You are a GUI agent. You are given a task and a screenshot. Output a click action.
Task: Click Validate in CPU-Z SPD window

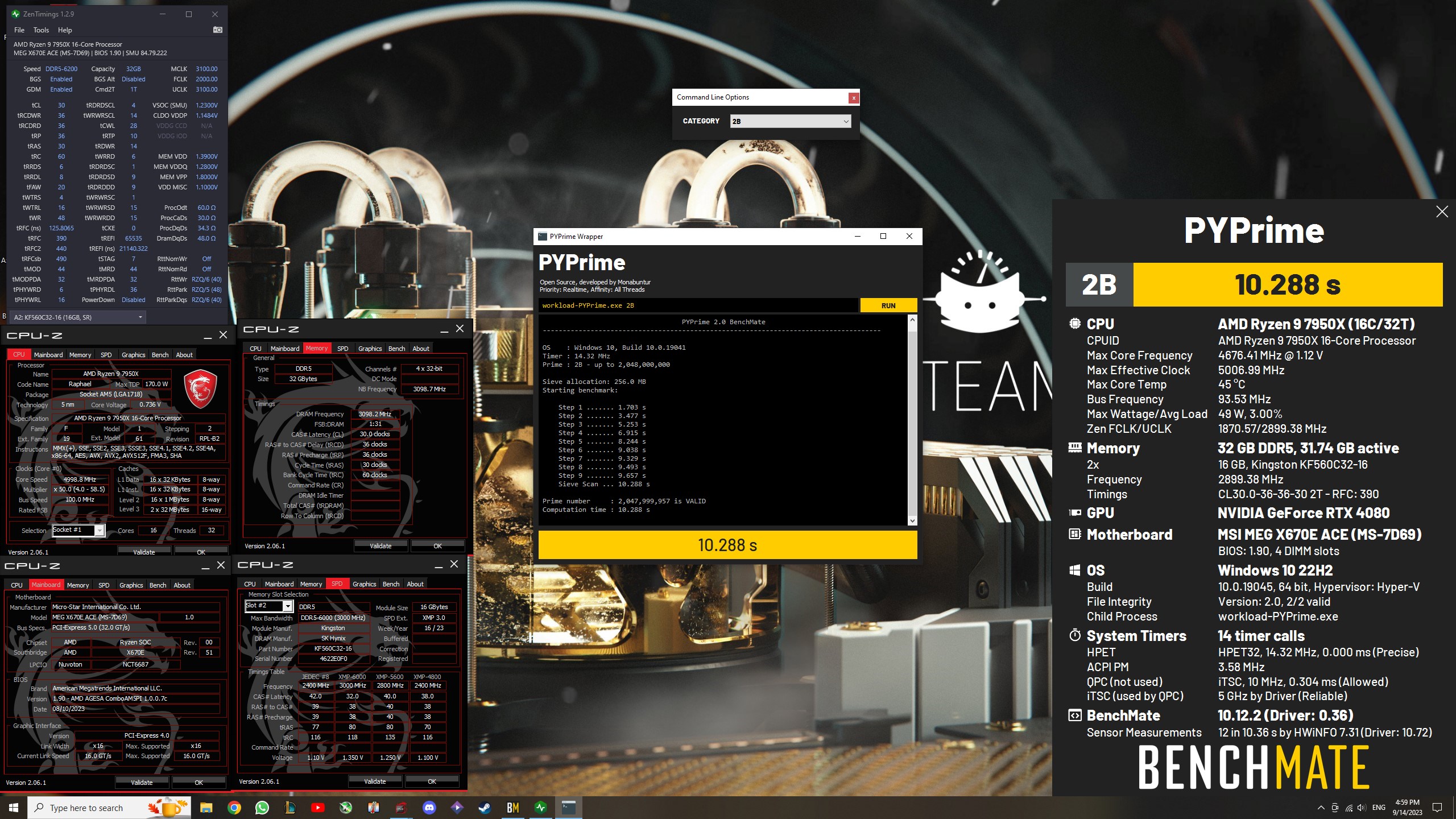click(375, 781)
